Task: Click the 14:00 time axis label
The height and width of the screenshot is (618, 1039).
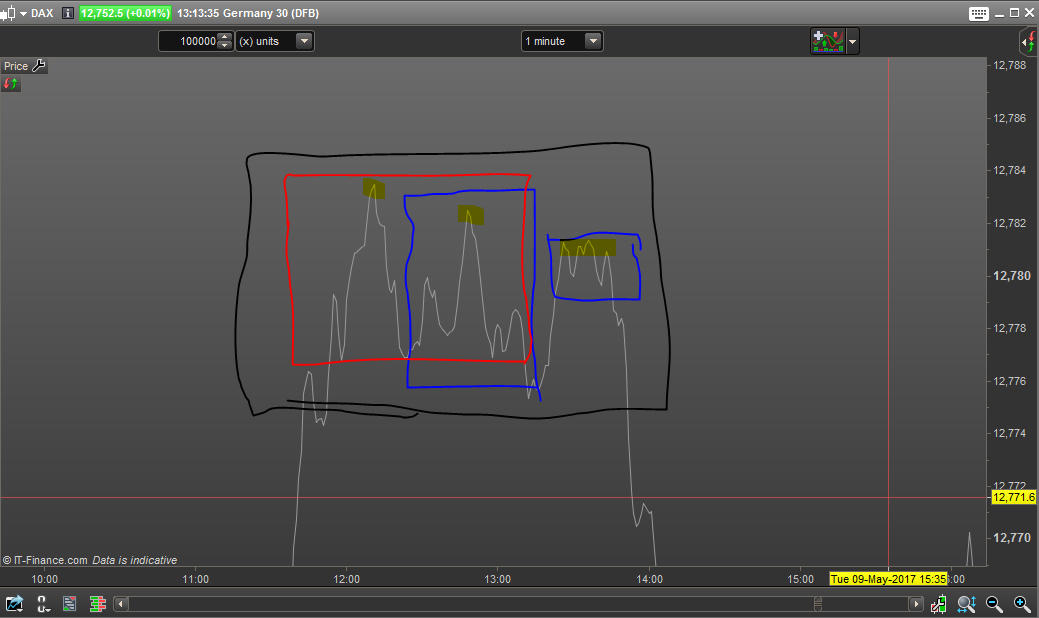Action: point(649,579)
